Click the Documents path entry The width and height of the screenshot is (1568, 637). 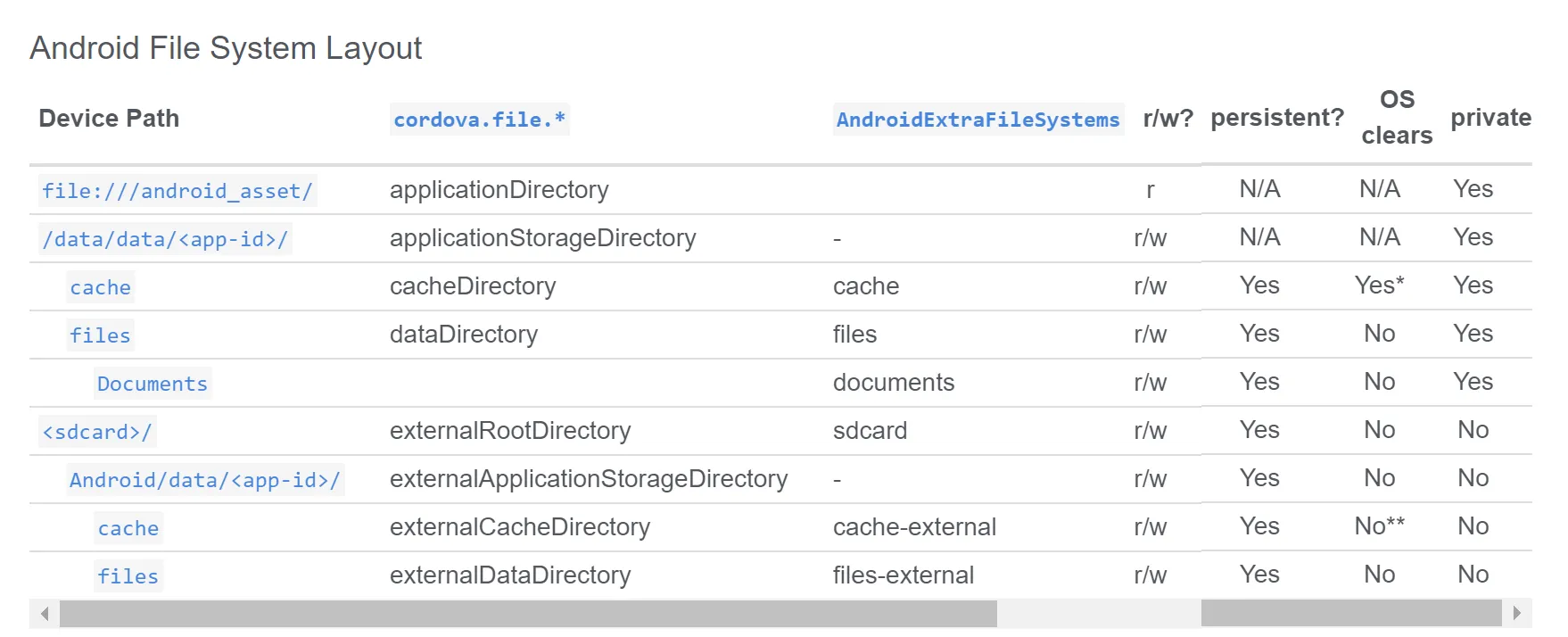point(153,384)
